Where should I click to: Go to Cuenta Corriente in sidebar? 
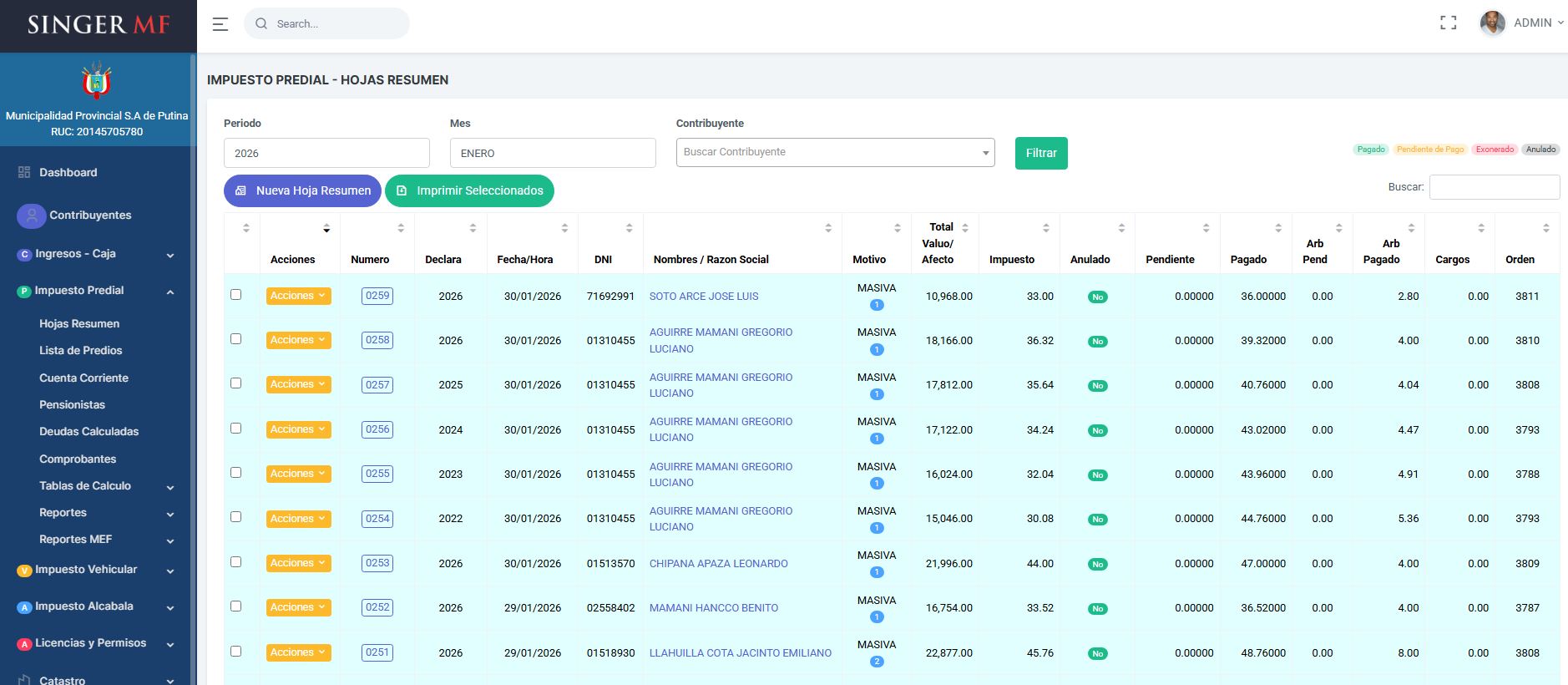[83, 378]
